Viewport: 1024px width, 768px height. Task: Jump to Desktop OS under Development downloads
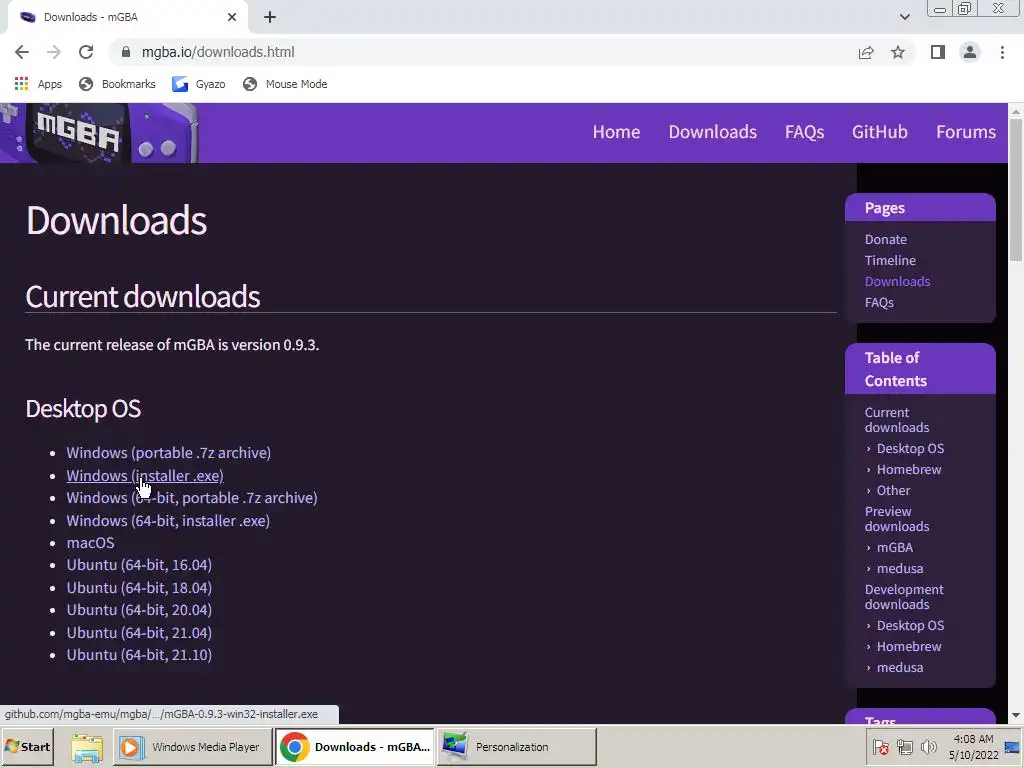point(910,626)
